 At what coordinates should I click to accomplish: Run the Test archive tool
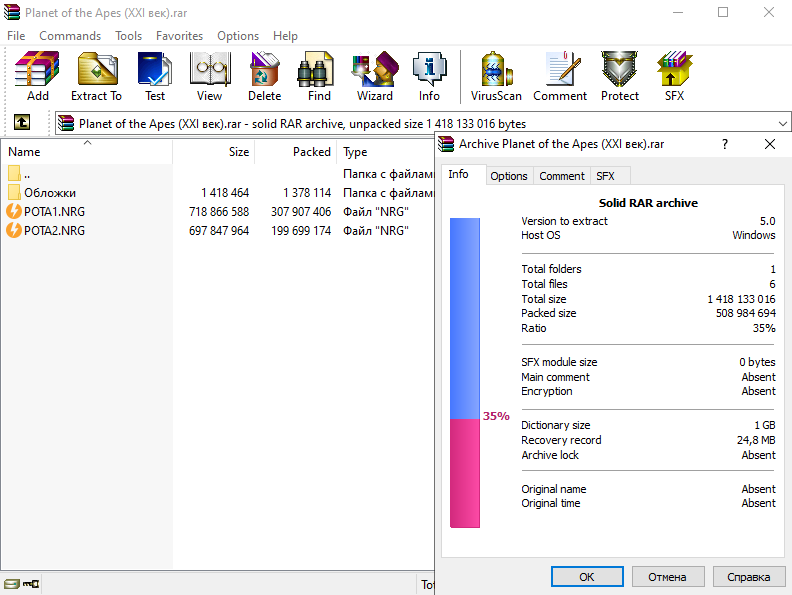(x=155, y=76)
